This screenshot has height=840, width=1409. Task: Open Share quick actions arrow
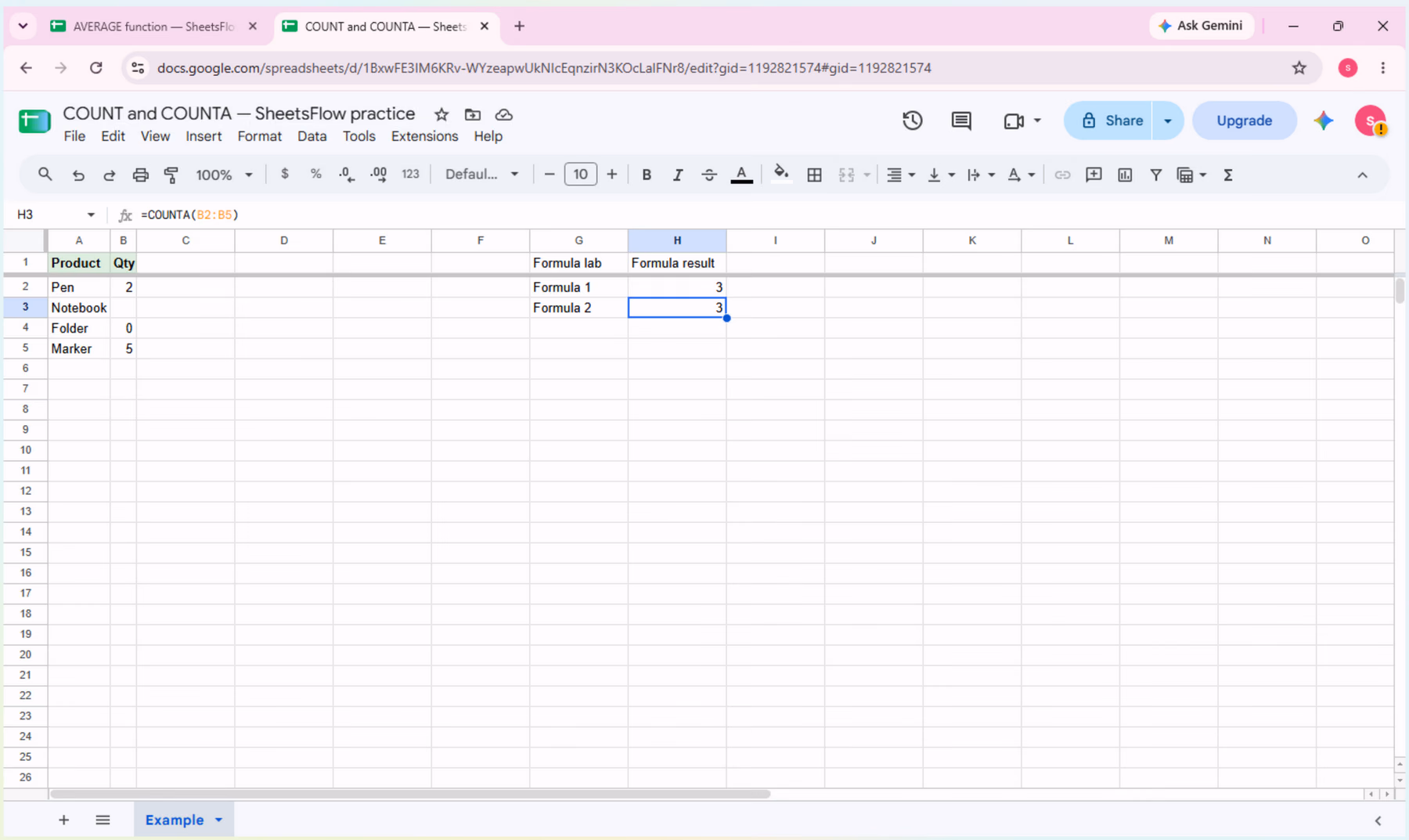[x=1168, y=121]
